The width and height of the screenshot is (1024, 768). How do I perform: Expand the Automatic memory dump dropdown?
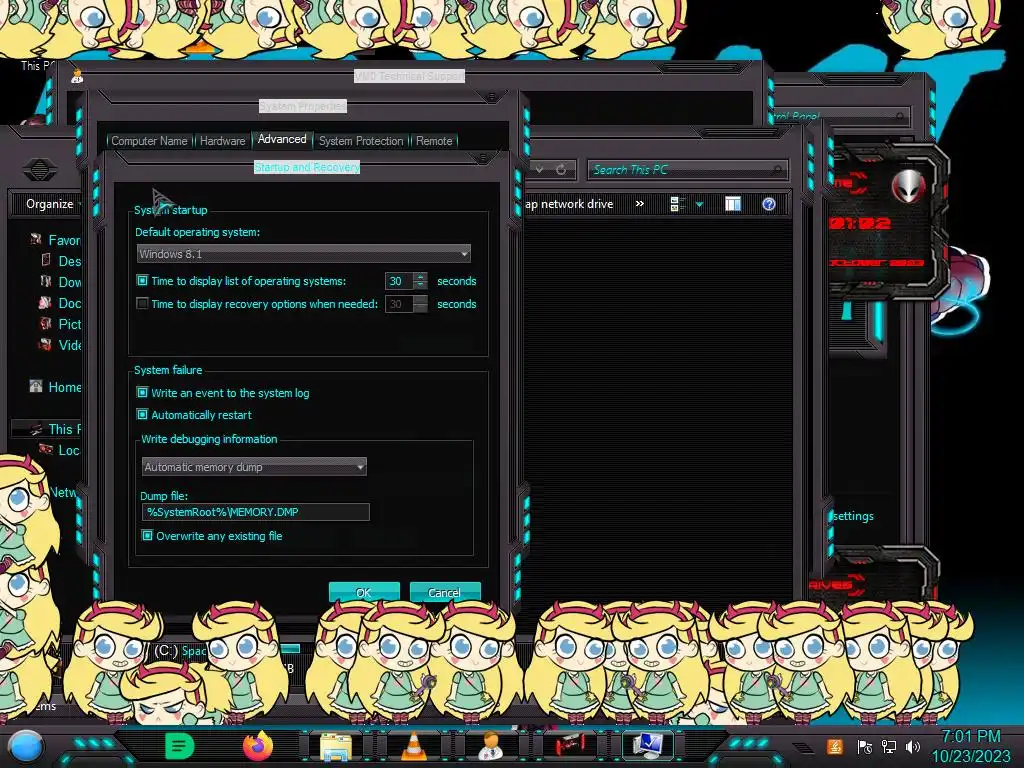point(254,466)
